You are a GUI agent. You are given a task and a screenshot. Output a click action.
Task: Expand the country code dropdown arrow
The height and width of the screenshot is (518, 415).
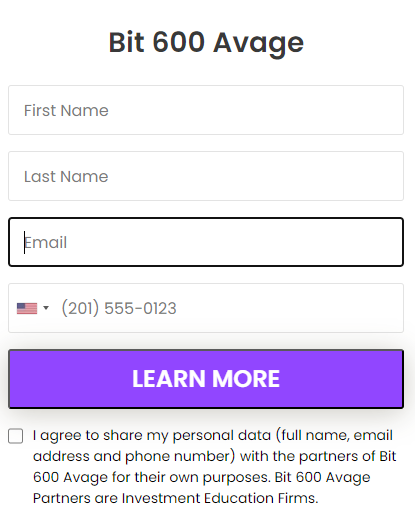[x=46, y=308]
